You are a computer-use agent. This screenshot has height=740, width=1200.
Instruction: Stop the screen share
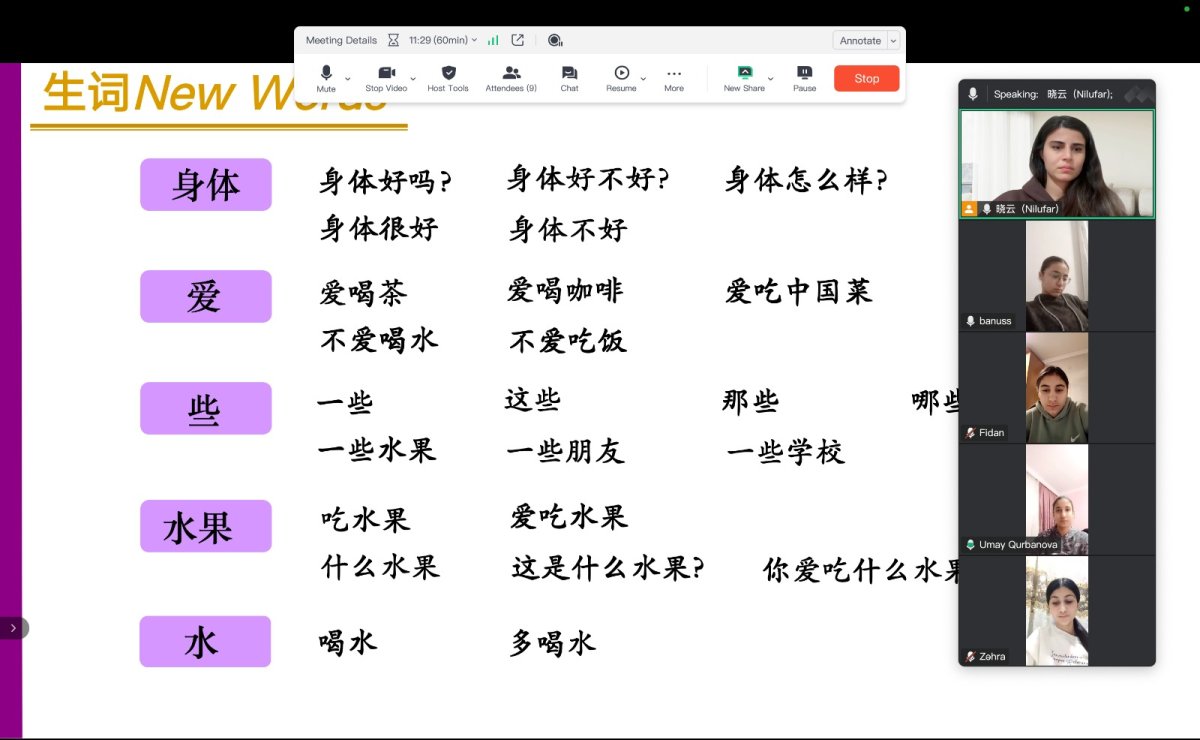[x=866, y=78]
